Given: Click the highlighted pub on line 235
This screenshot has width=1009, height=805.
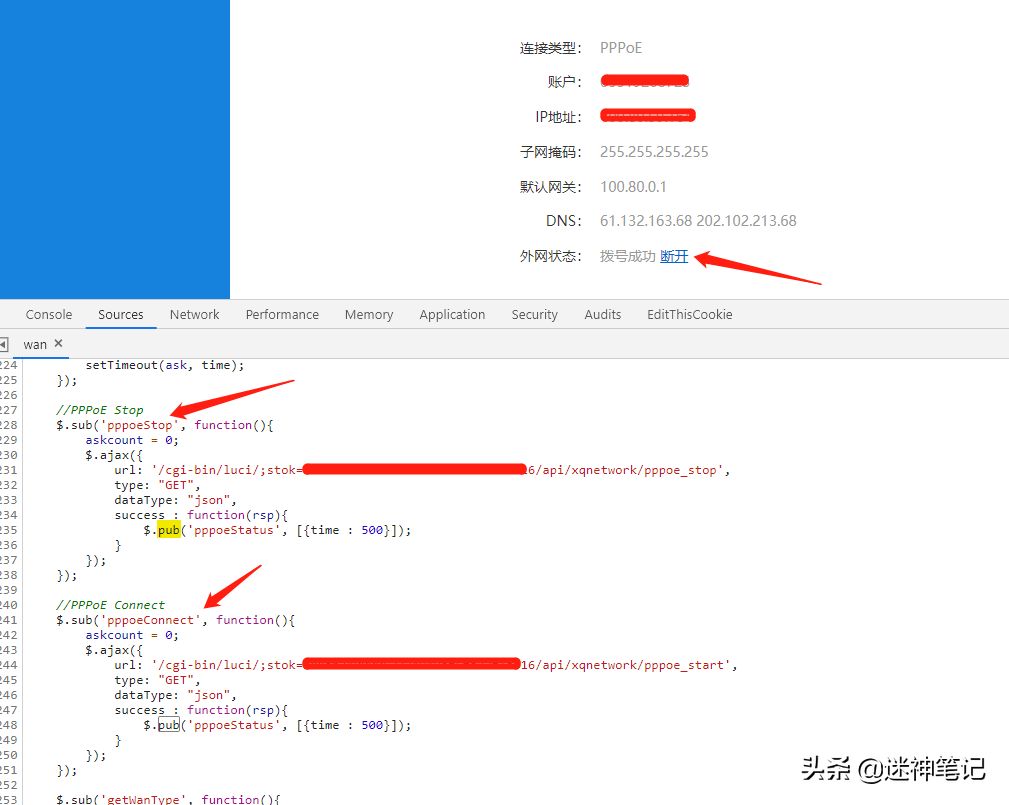Looking at the screenshot, I should pos(169,530).
